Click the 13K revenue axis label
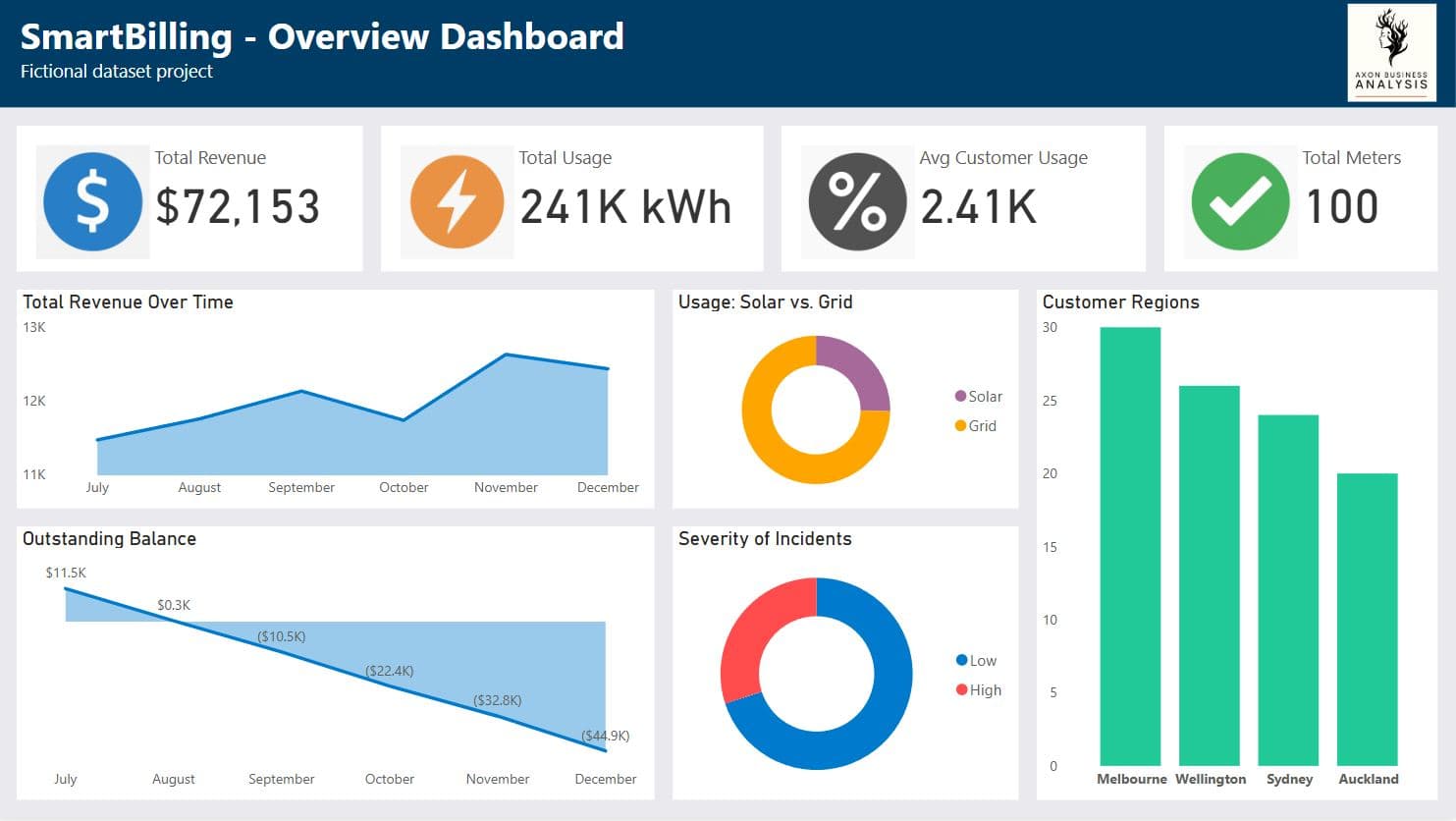The image size is (1456, 821). [x=34, y=327]
